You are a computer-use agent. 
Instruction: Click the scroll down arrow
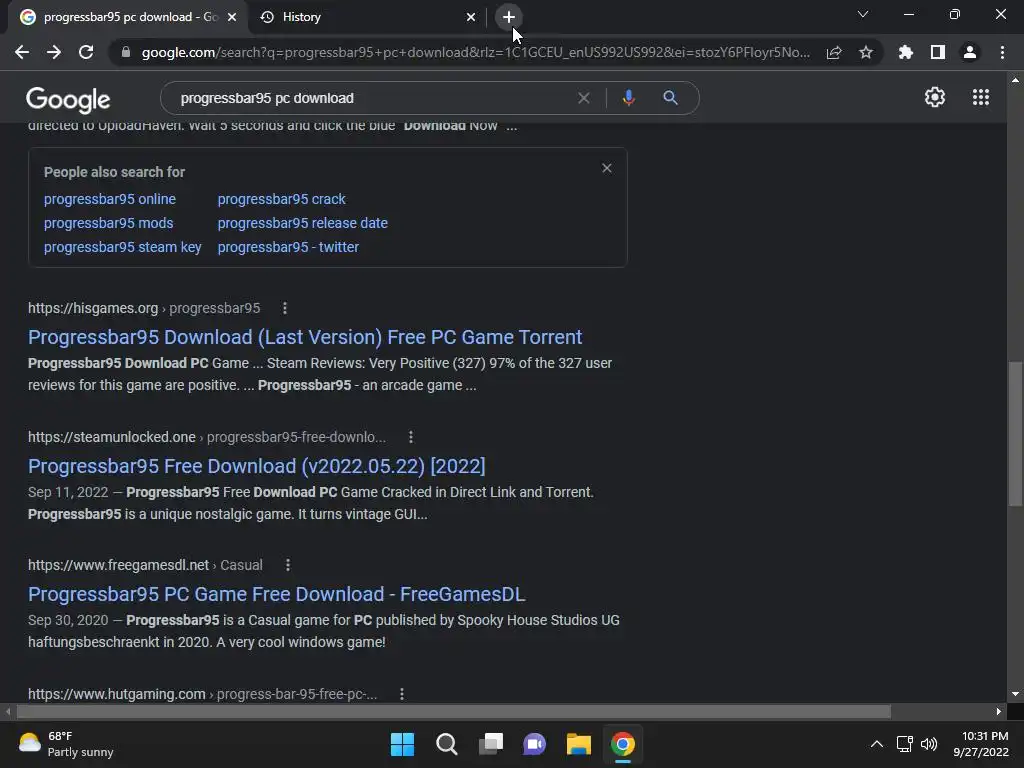coord(1015,694)
